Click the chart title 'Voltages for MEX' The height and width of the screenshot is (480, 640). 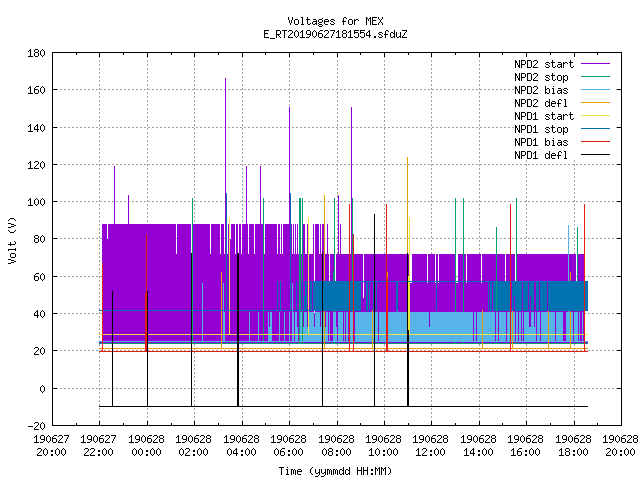(335, 21)
